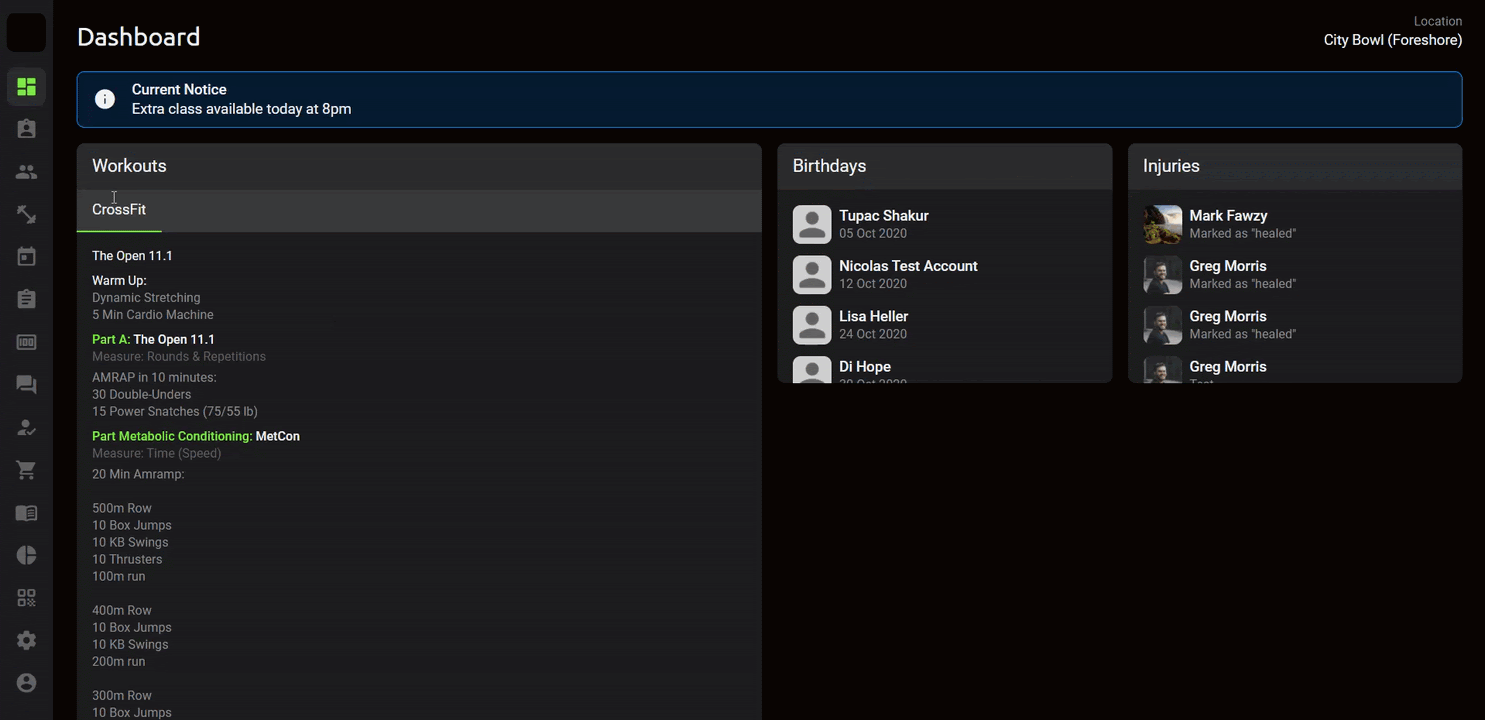Click '200m run' text
The image size is (1485, 720).
(119, 662)
